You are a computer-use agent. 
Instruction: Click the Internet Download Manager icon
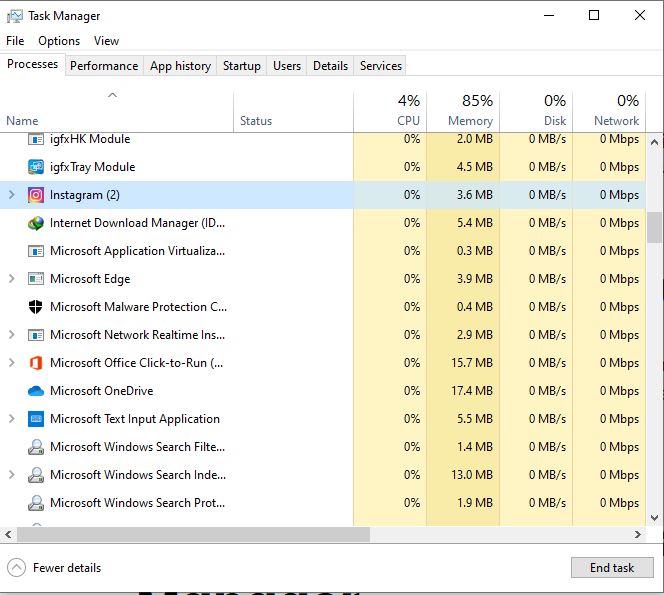pyautogui.click(x=36, y=223)
